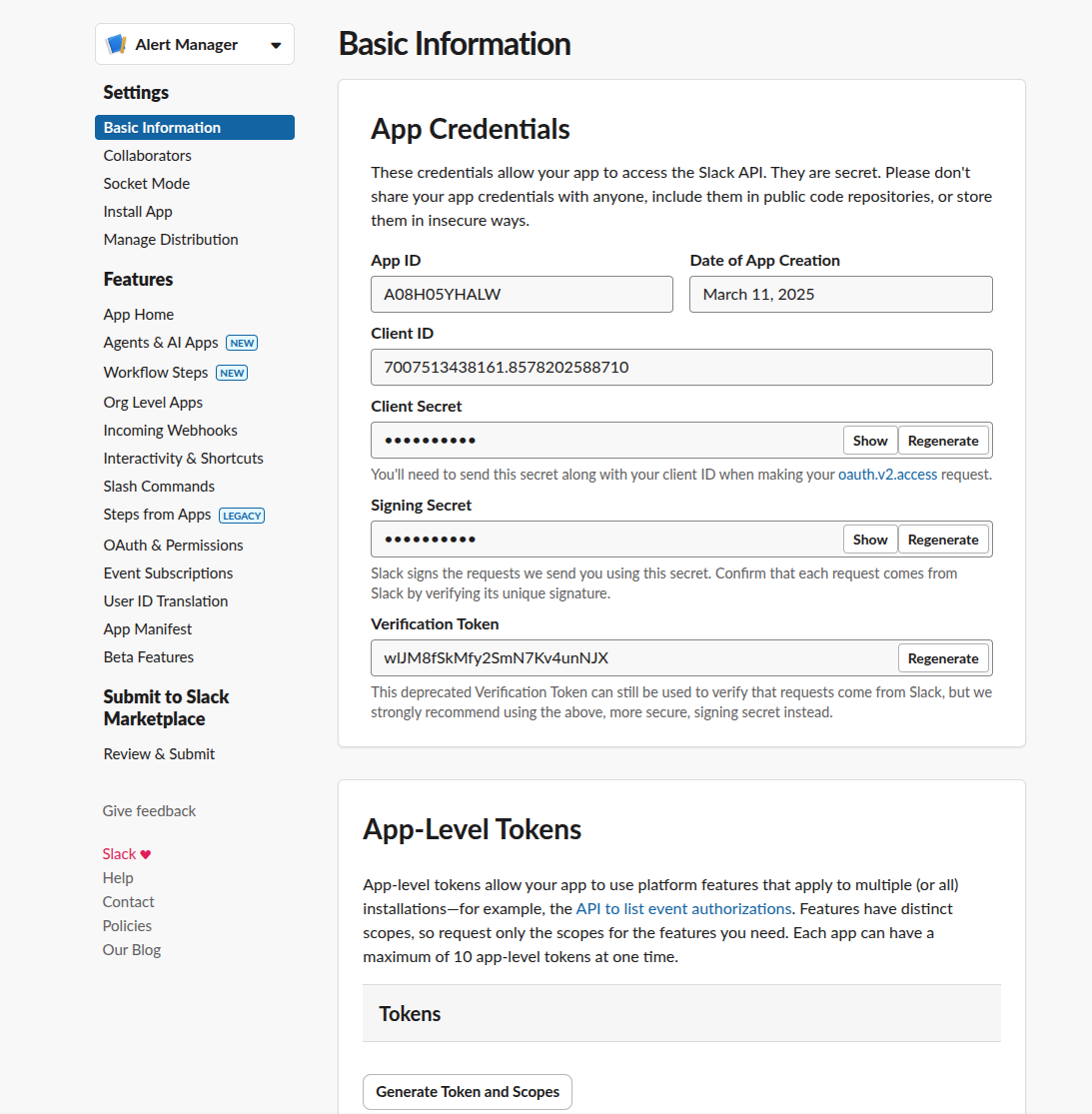The height and width of the screenshot is (1114, 1092).
Task: Regenerate the Client Secret
Action: click(943, 440)
